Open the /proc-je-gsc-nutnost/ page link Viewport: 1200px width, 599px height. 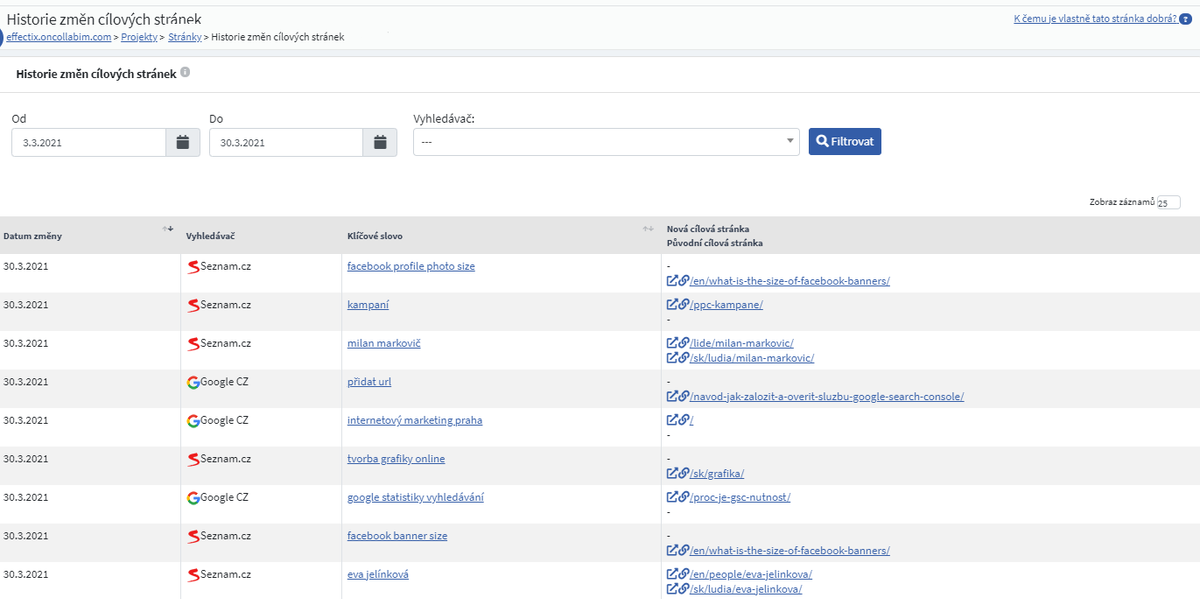pos(741,497)
